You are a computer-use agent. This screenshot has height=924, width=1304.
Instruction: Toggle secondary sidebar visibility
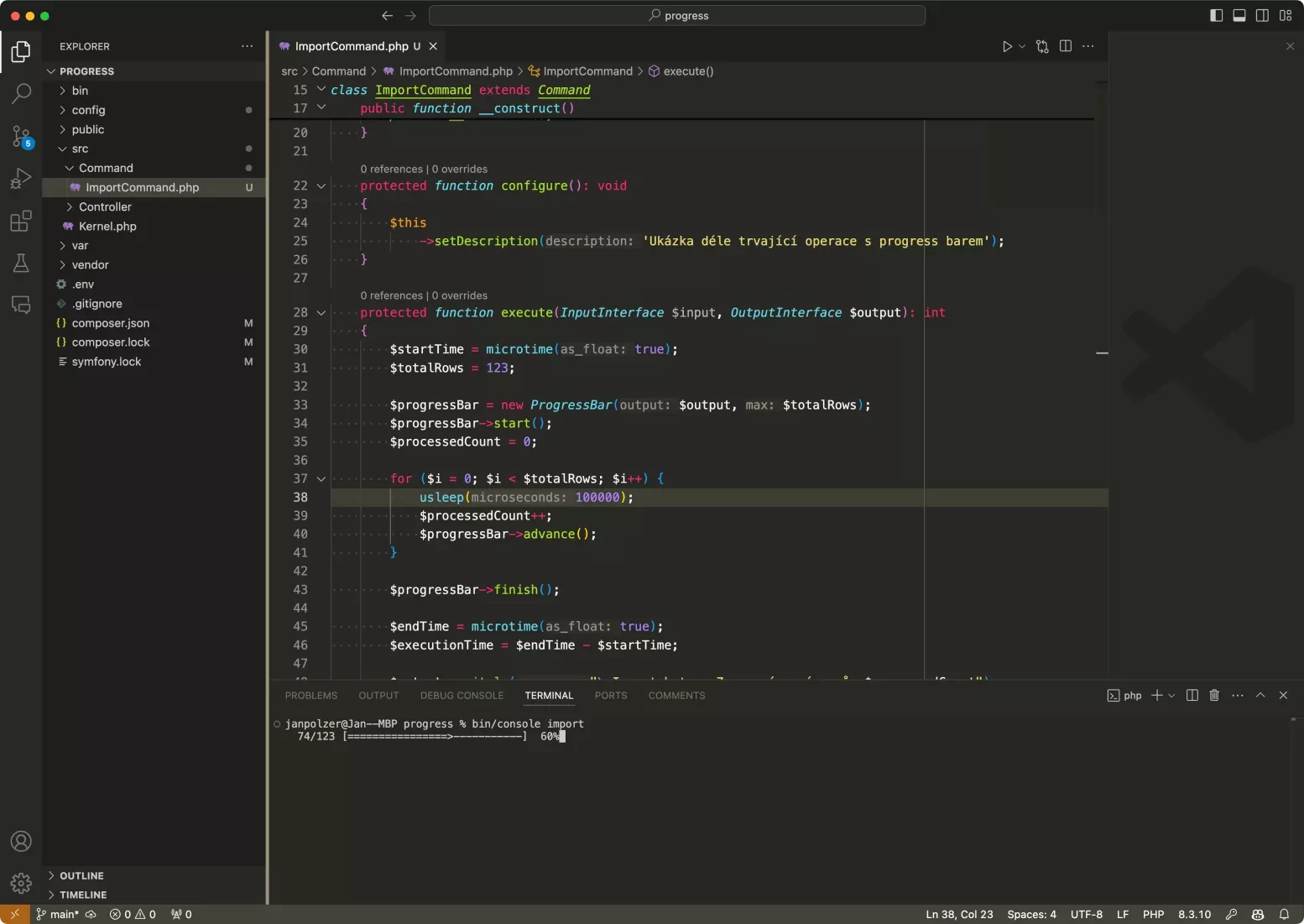point(1262,15)
